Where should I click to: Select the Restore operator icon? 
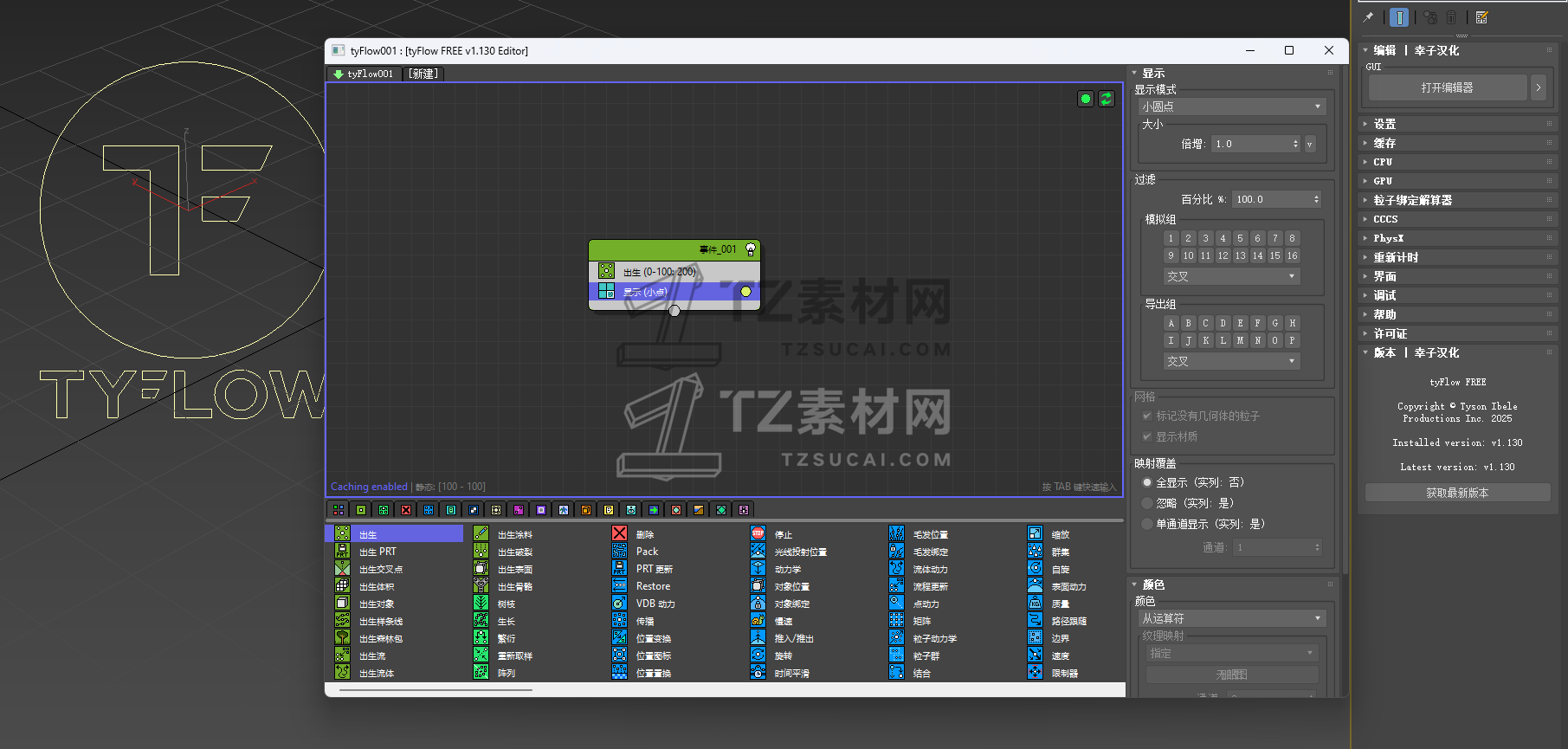620,585
